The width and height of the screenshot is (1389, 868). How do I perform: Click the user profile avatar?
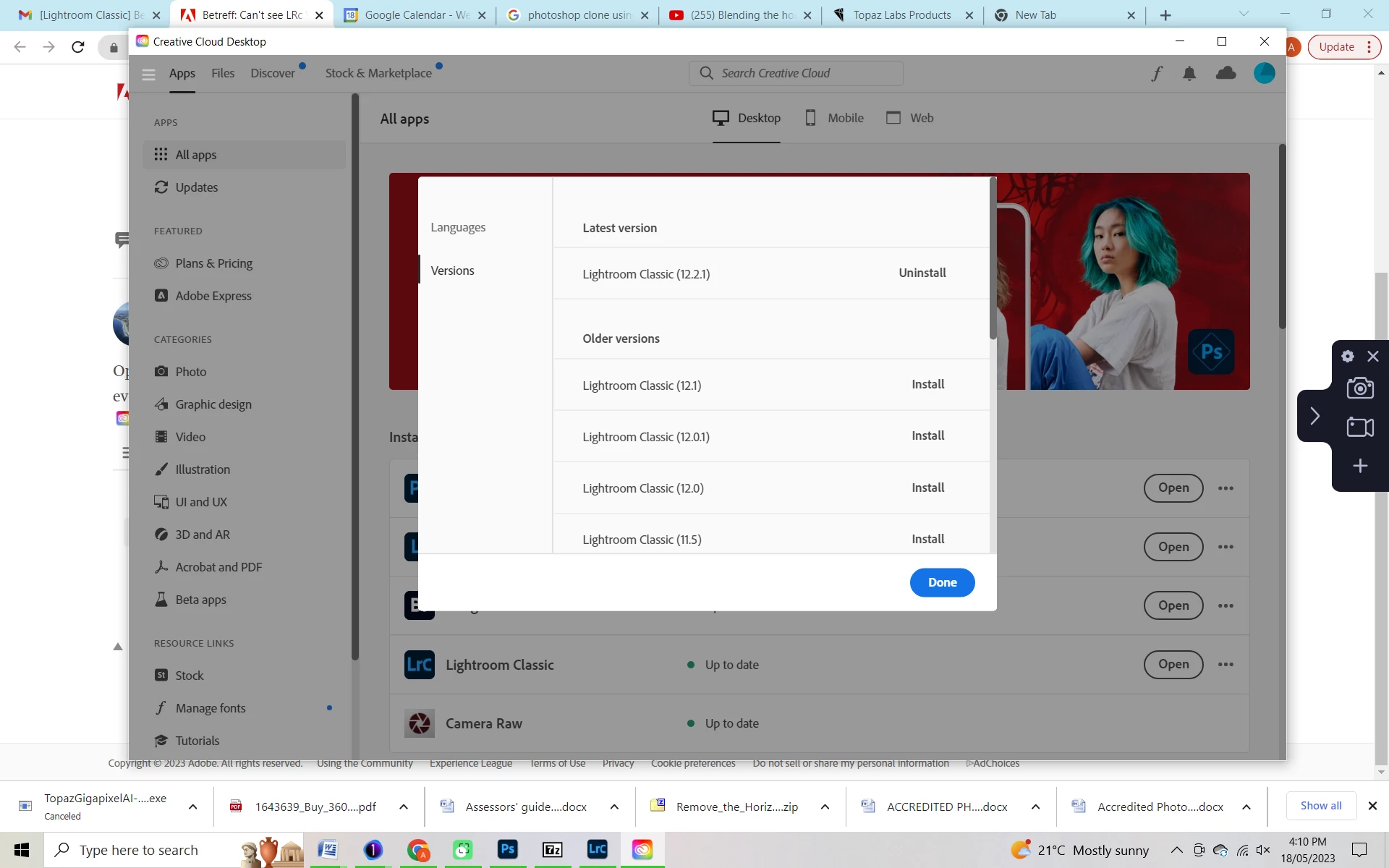1264,73
